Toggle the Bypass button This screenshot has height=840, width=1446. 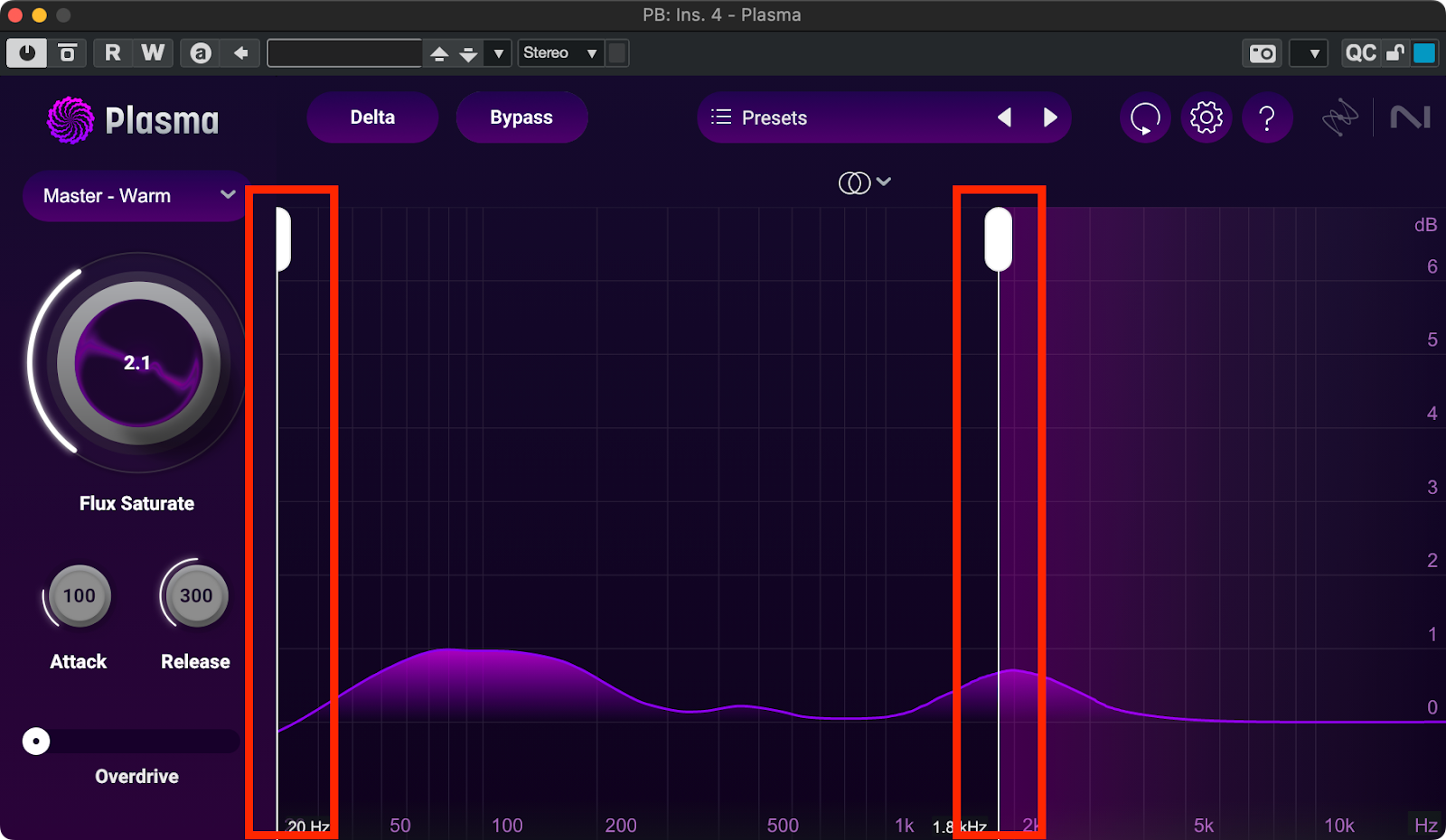tap(521, 117)
